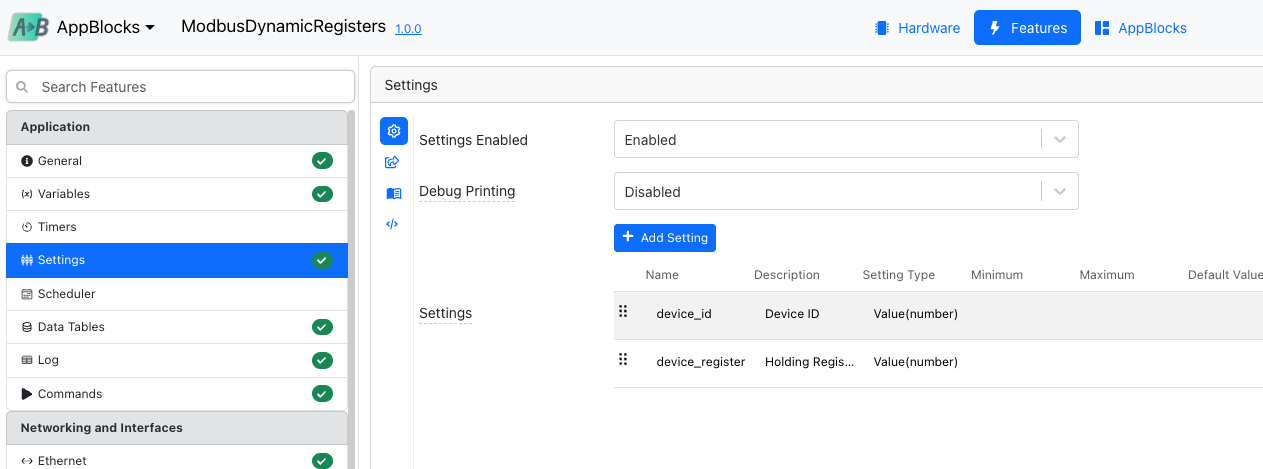
Task: Click green check next to Log
Action: [x=322, y=360]
